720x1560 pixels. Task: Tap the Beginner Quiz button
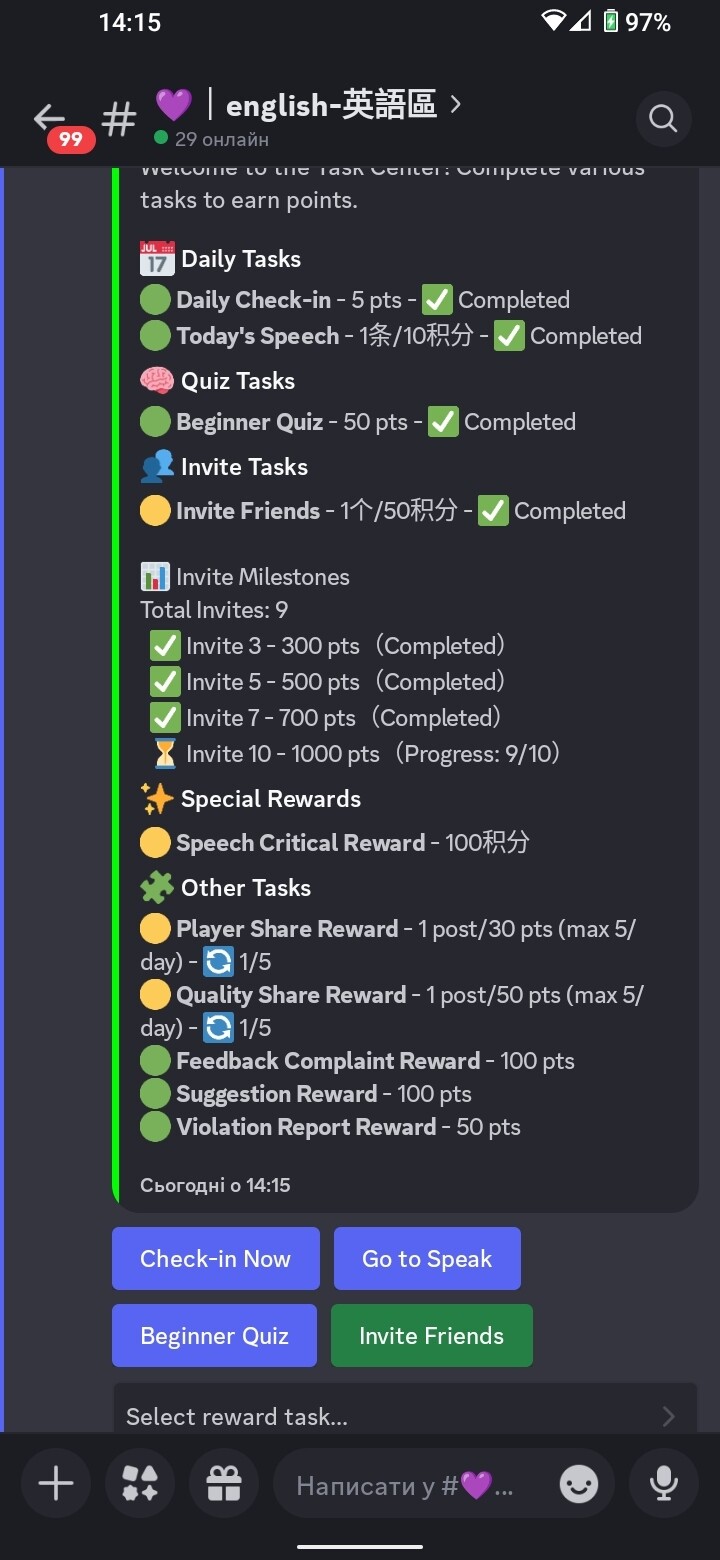tap(214, 1335)
